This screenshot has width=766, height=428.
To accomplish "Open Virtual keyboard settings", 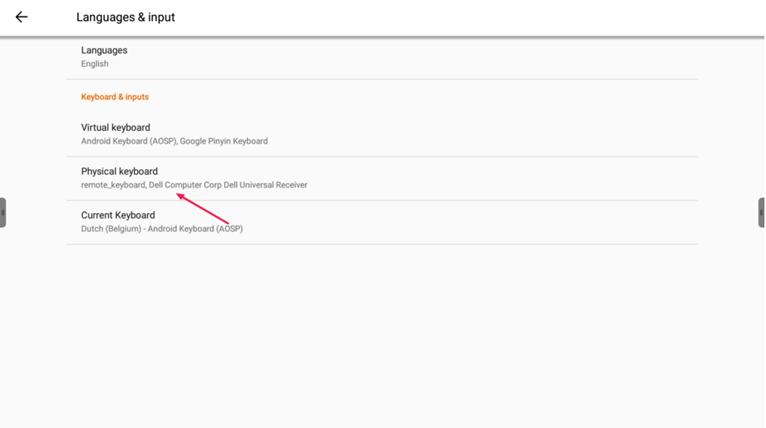I will (x=382, y=134).
